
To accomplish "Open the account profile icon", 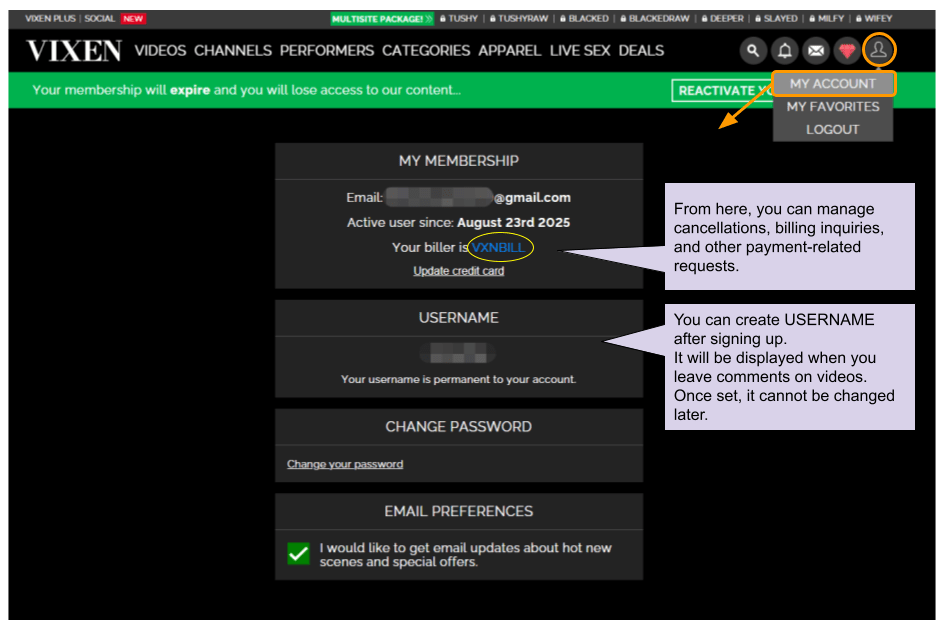I will pyautogui.click(x=878, y=50).
